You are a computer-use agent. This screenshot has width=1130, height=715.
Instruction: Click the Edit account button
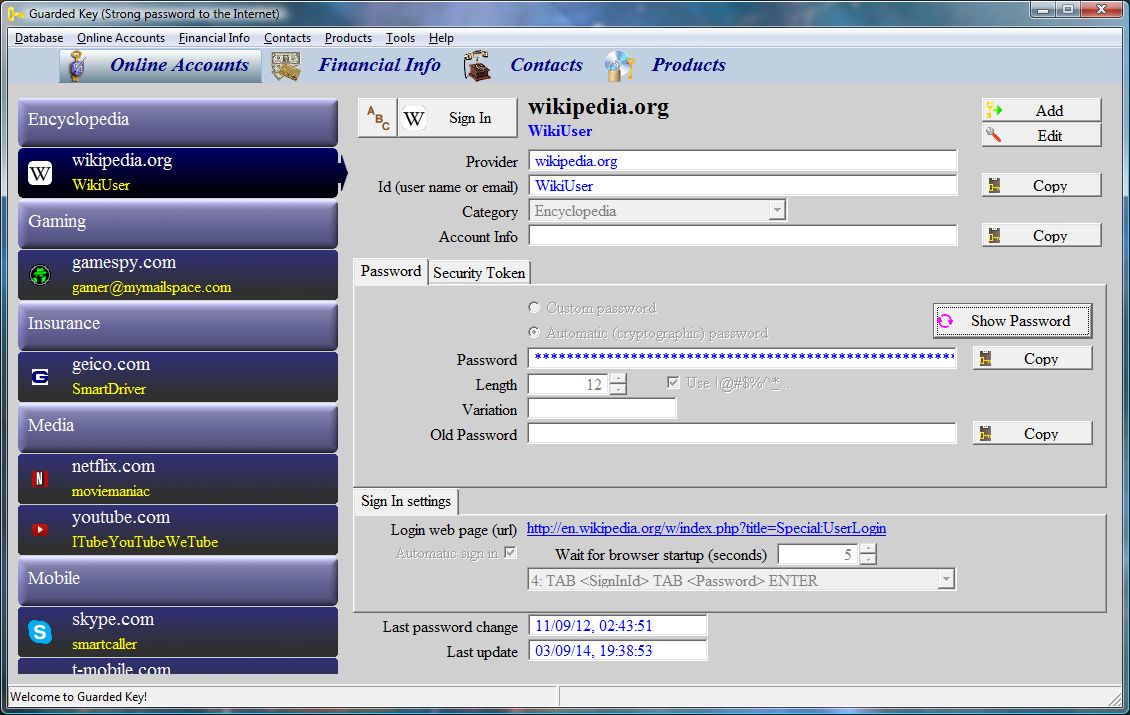point(1041,136)
